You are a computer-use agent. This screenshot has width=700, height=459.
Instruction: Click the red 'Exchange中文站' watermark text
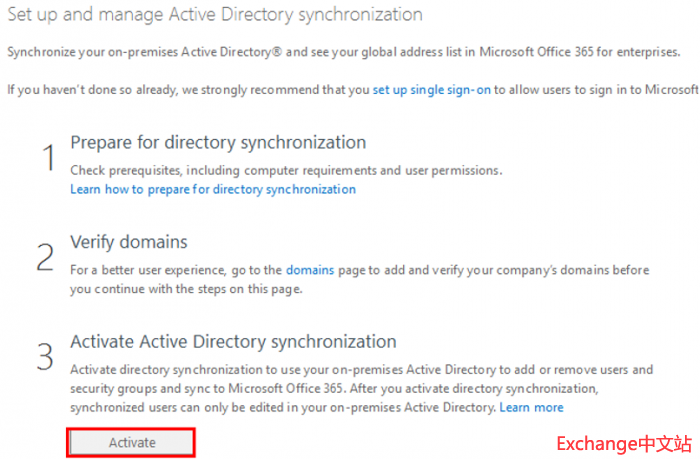pos(622,442)
